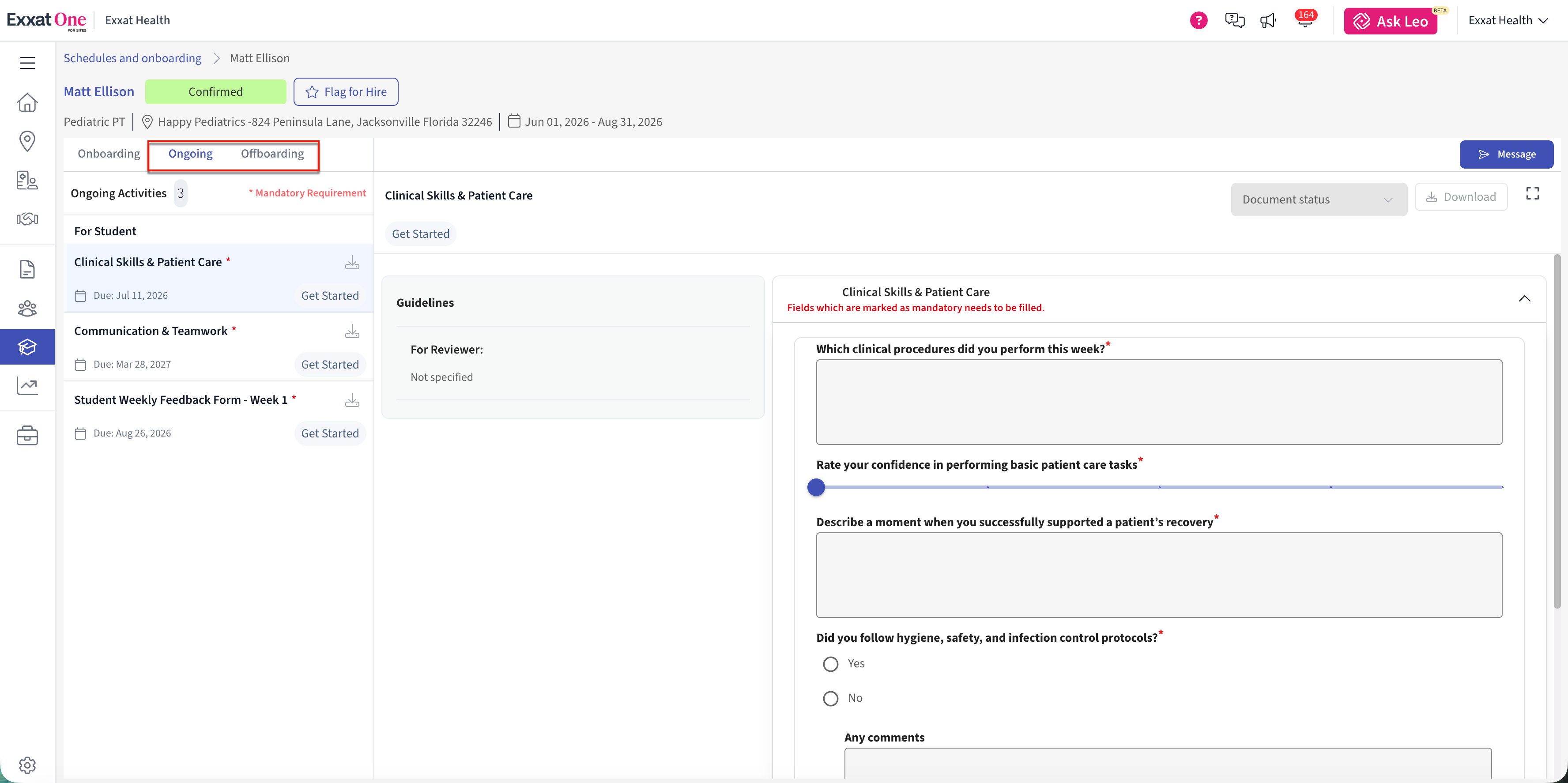Image resolution: width=1568 pixels, height=783 pixels.
Task: Open the hamburger navigation menu
Action: [27, 63]
